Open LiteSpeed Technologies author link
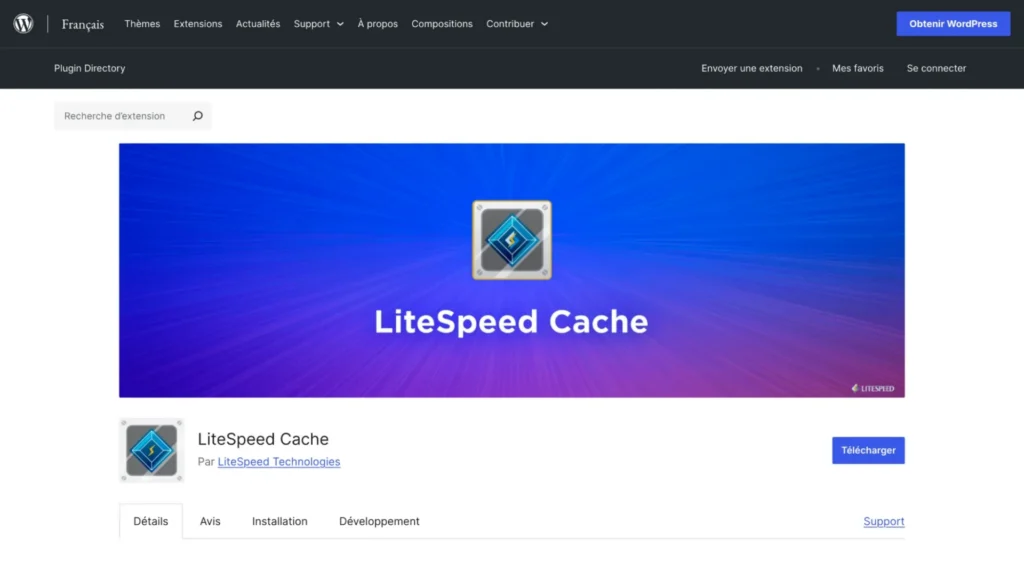The height and width of the screenshot is (561, 1024). [x=279, y=462]
